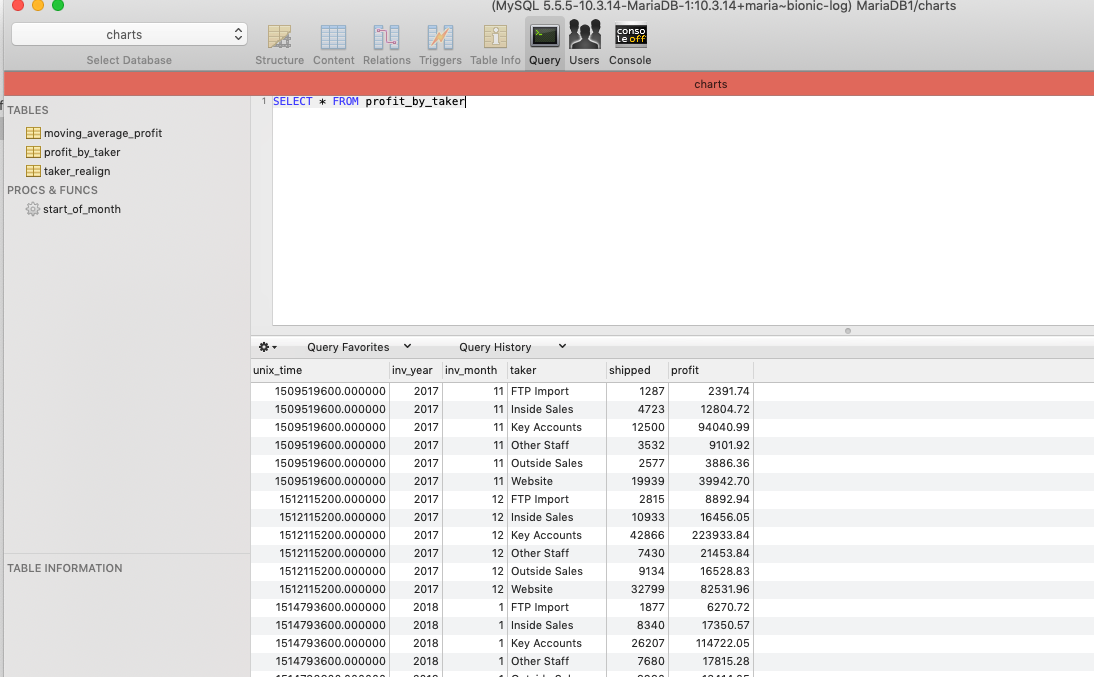
Task: Open the Structure view
Action: (279, 40)
